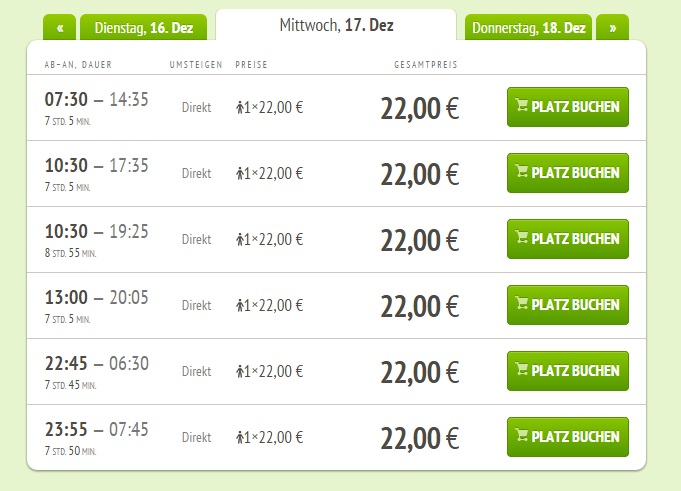
Task: Click cart icon for 13:00 departure
Action: (522, 303)
